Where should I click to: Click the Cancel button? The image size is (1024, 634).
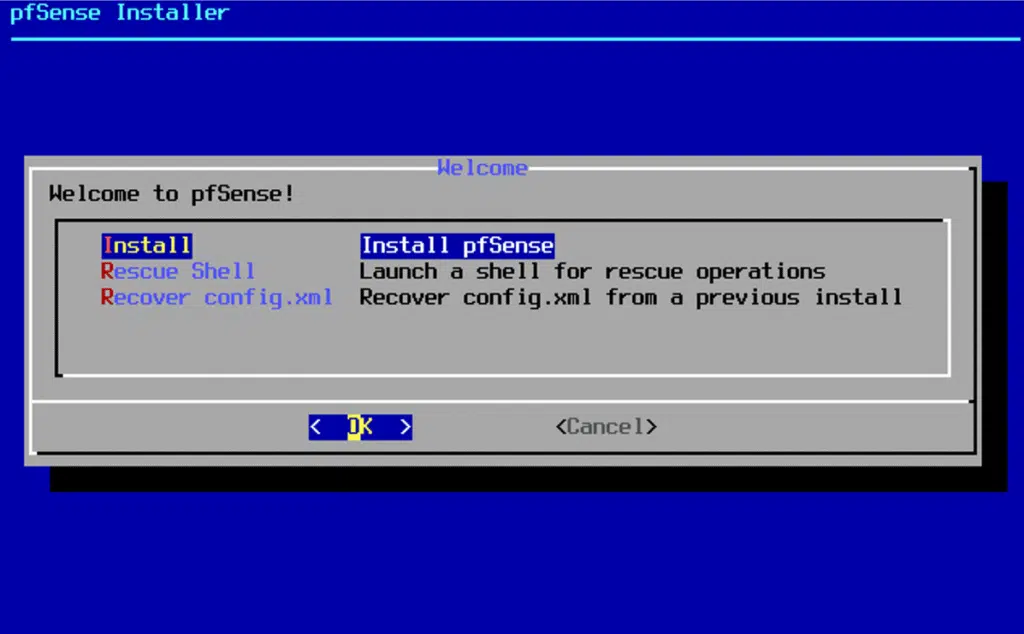point(606,427)
